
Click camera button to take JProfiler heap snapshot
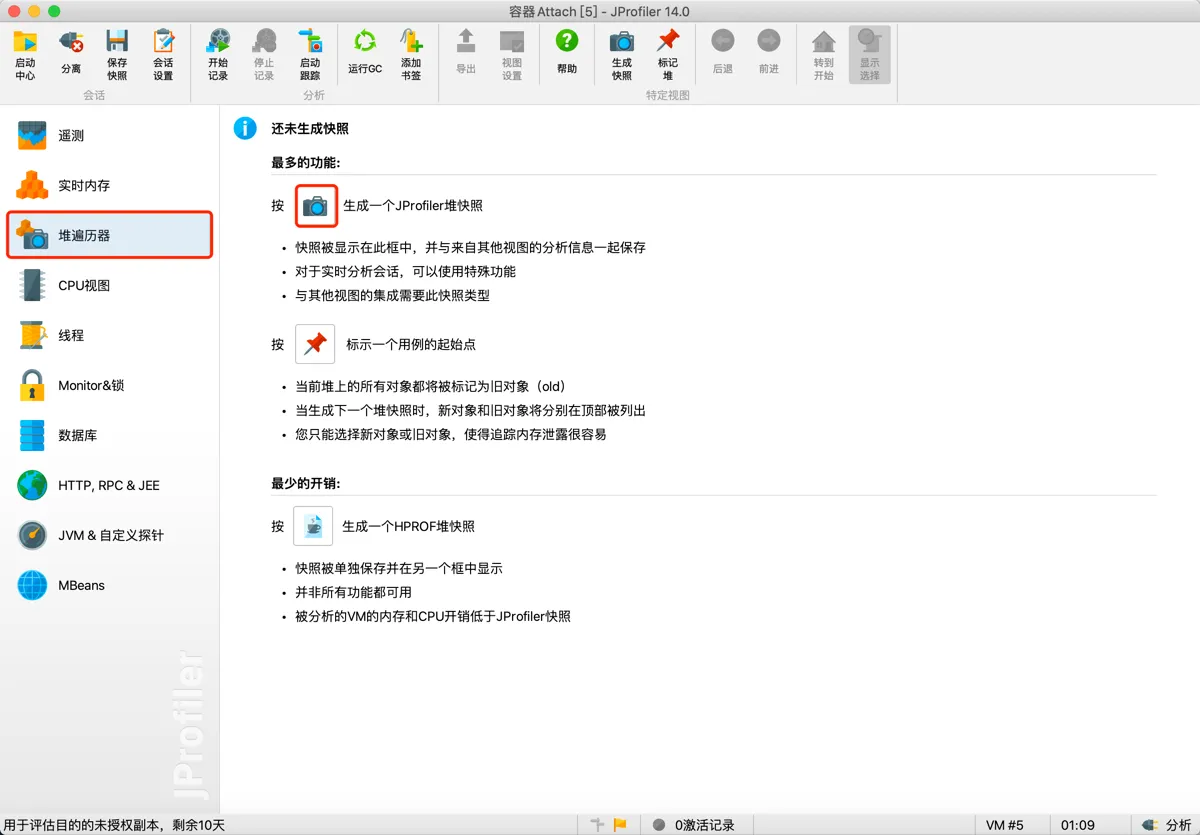coord(316,206)
